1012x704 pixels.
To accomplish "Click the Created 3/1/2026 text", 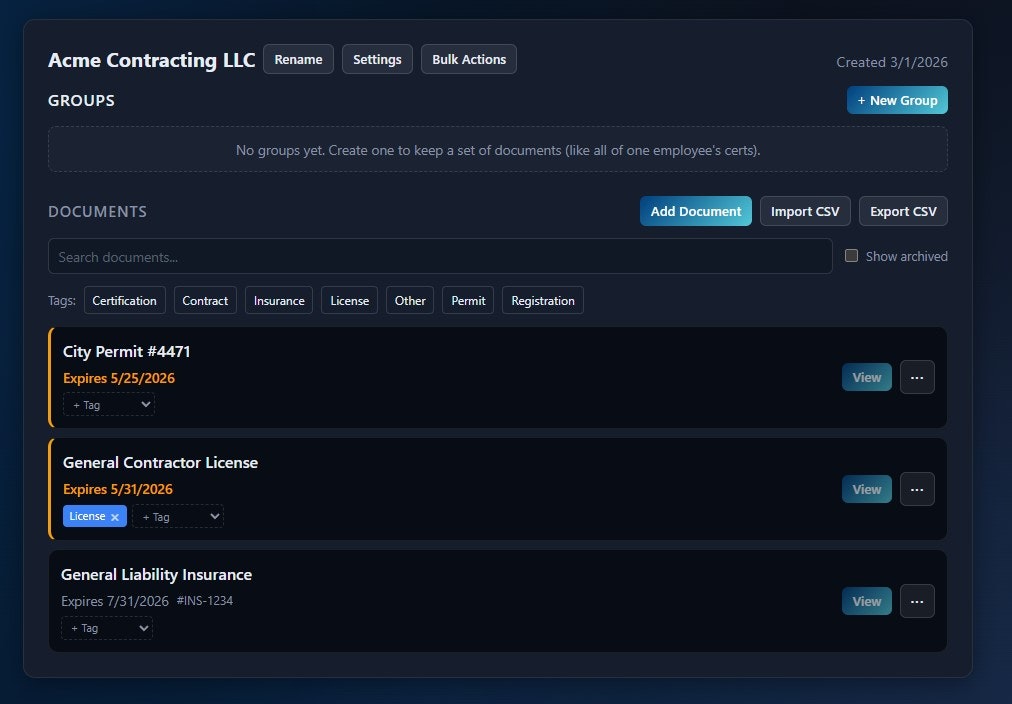I will point(892,62).
